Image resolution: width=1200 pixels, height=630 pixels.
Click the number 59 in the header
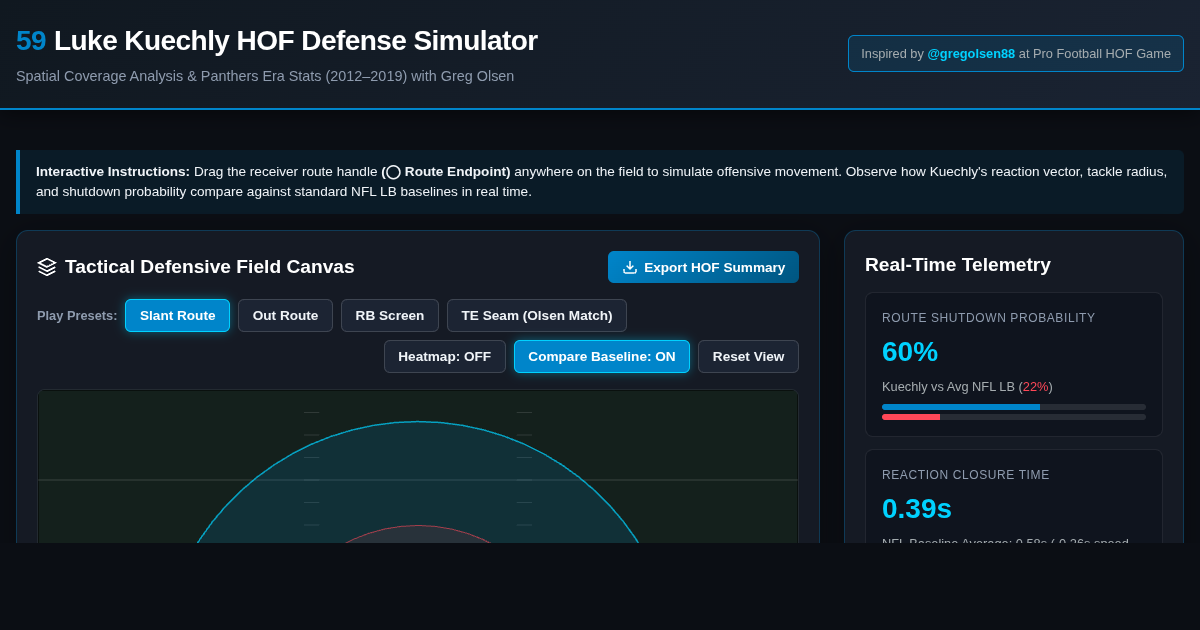click(x=31, y=40)
